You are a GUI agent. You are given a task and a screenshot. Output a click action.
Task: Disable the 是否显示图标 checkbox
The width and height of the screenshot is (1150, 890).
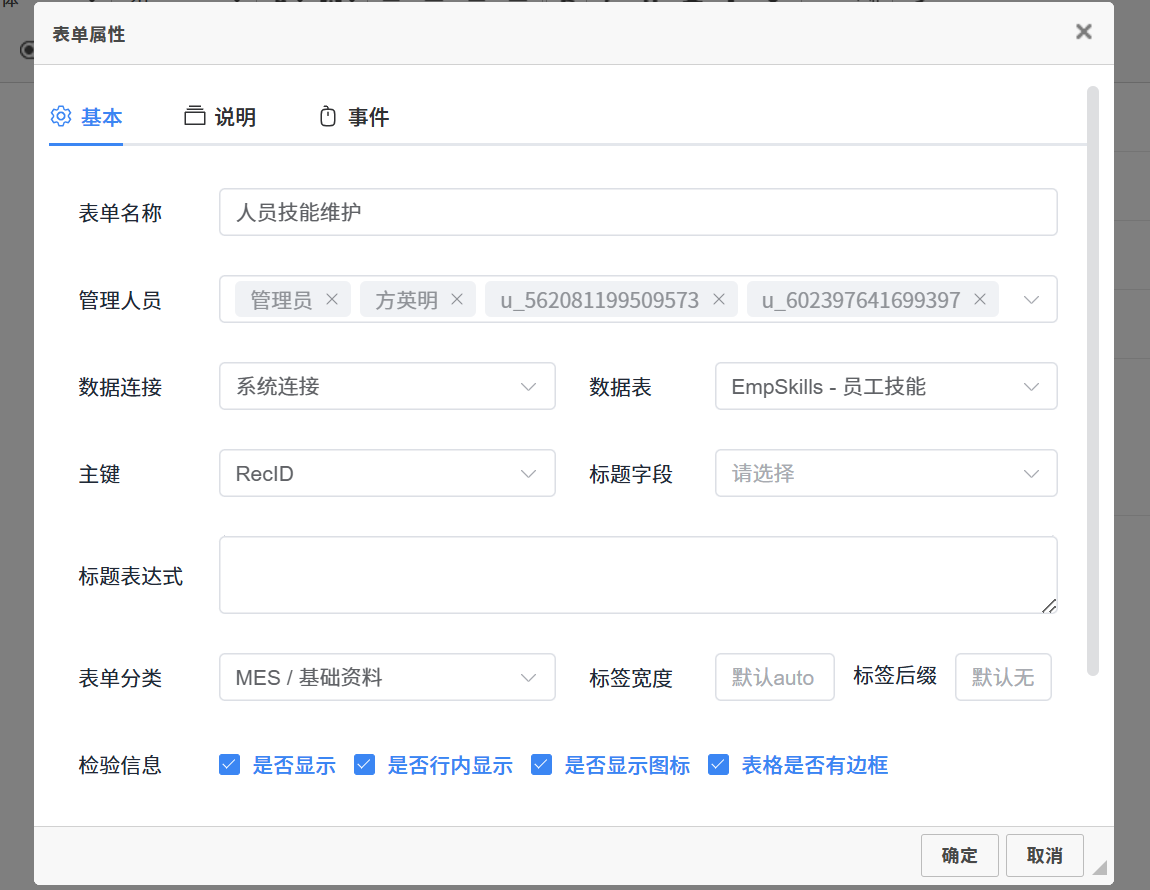click(542, 766)
